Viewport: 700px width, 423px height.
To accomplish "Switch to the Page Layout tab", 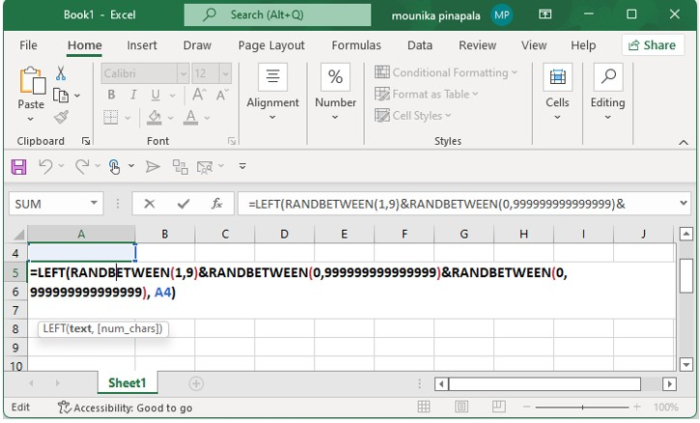I will click(x=271, y=45).
